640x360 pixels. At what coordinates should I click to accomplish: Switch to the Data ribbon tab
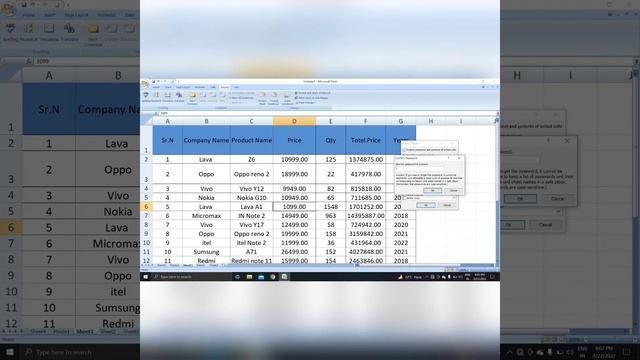(213, 87)
